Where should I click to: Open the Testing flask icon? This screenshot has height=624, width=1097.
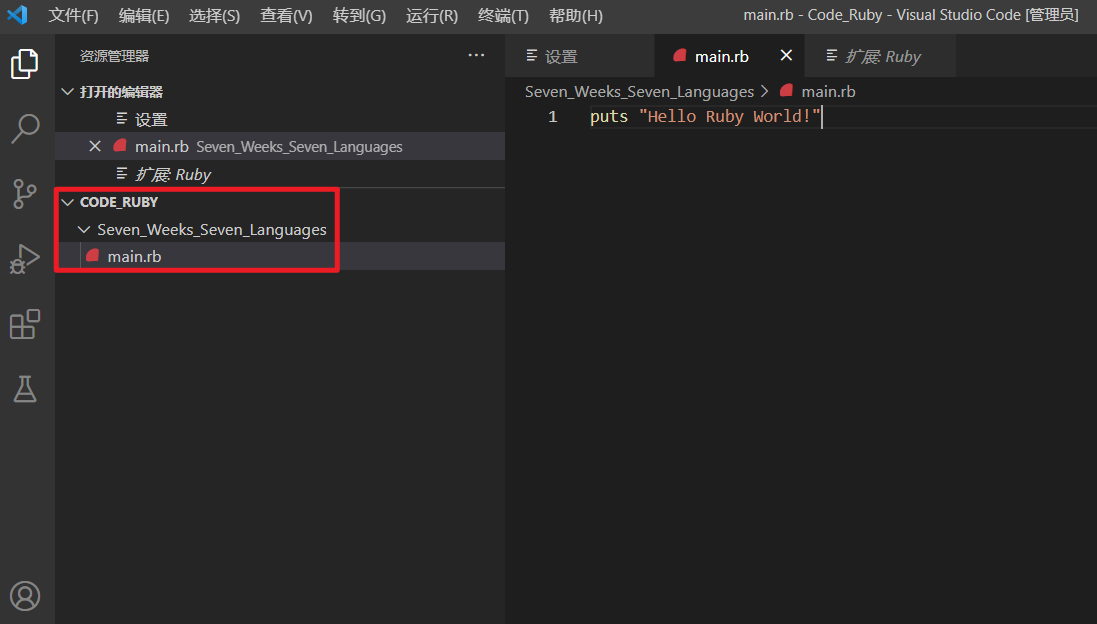25,389
